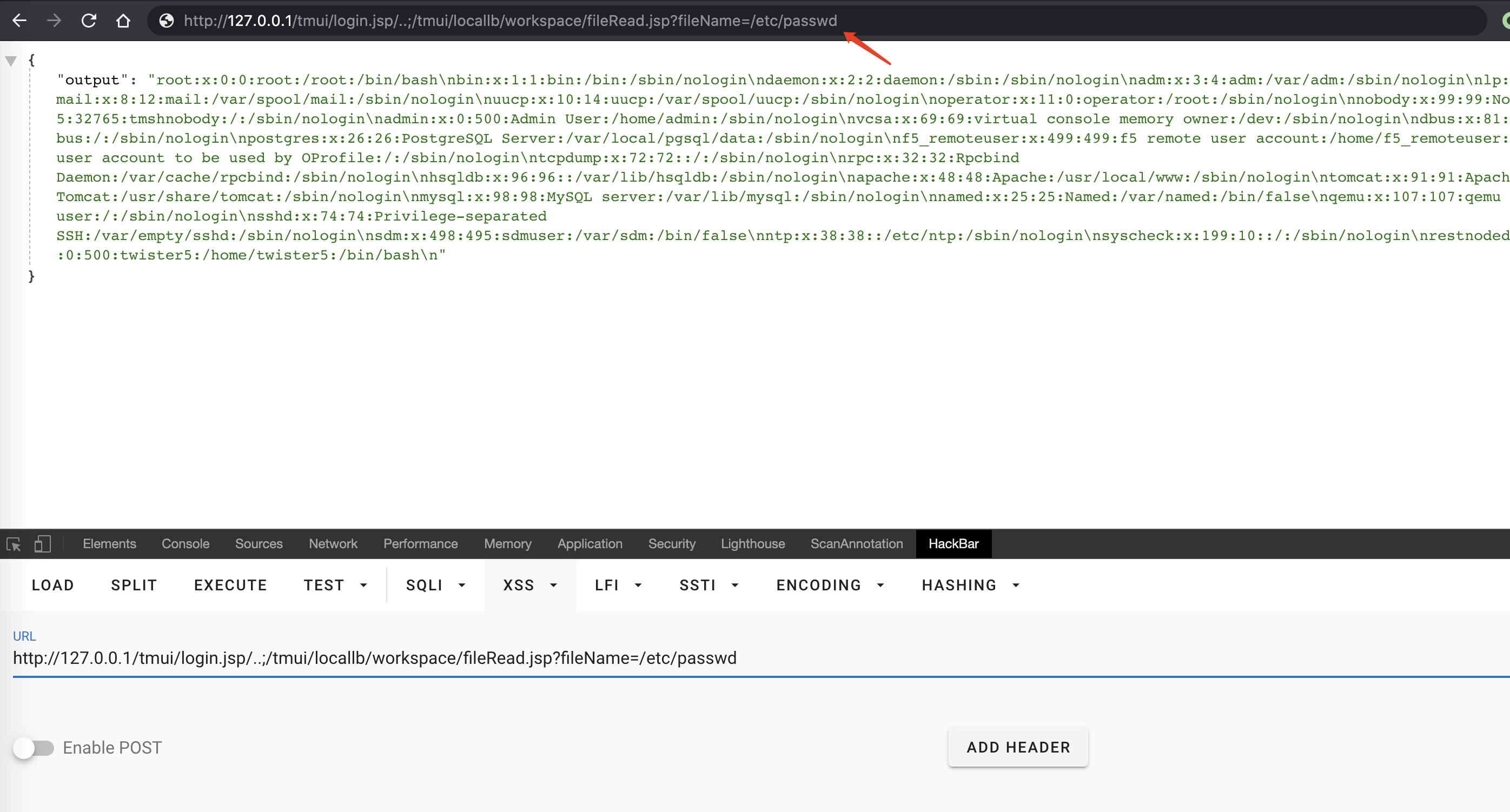Viewport: 1510px width, 812px height.
Task: Activate the DevTools element inspector icon
Action: (14, 544)
